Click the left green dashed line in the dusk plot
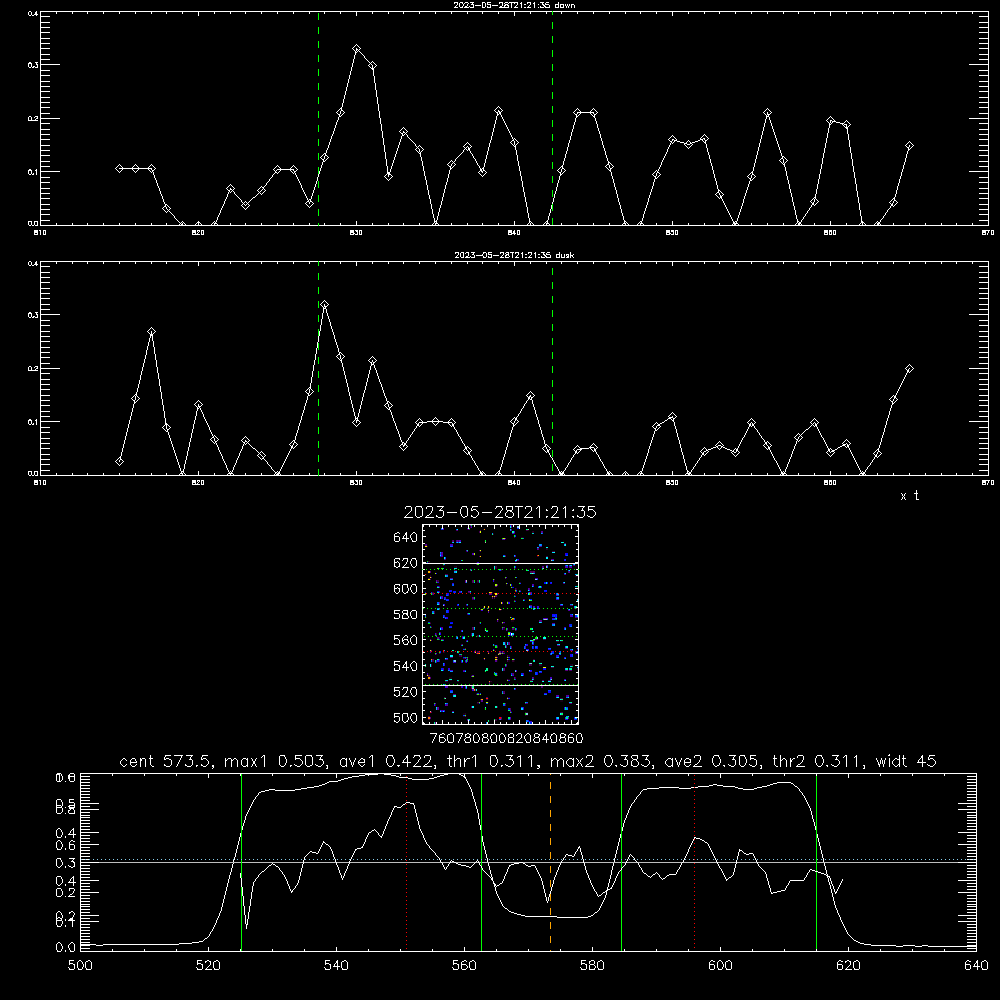 coord(318,368)
